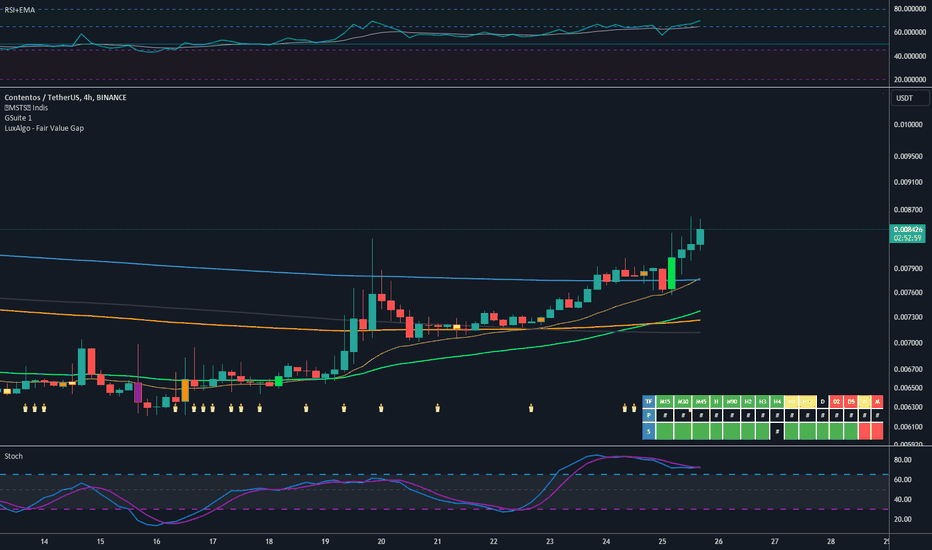
Task: Click date label 14 on time axis
Action: [x=44, y=542]
